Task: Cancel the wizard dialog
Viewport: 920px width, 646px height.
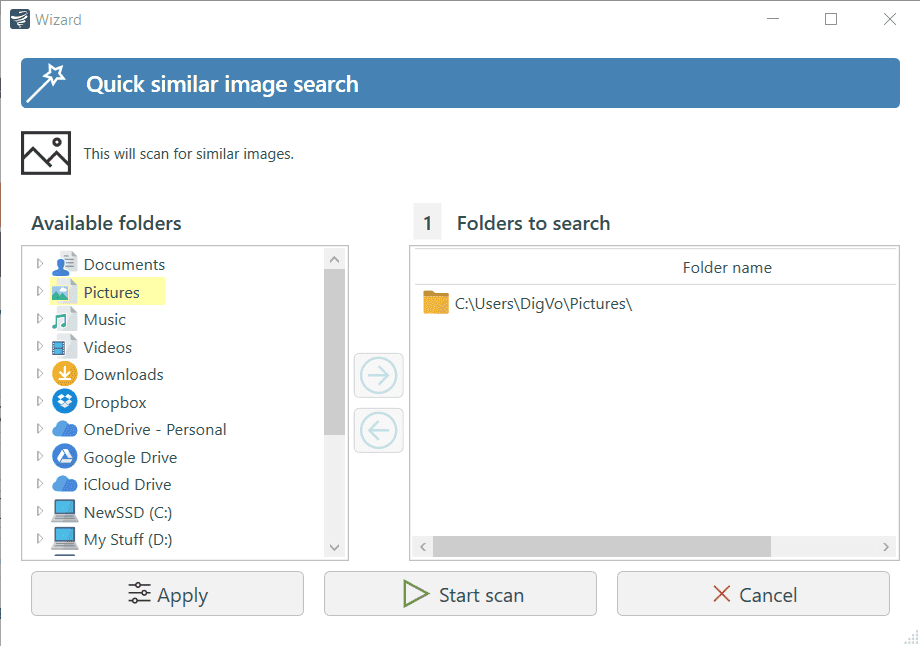Action: (x=752, y=594)
